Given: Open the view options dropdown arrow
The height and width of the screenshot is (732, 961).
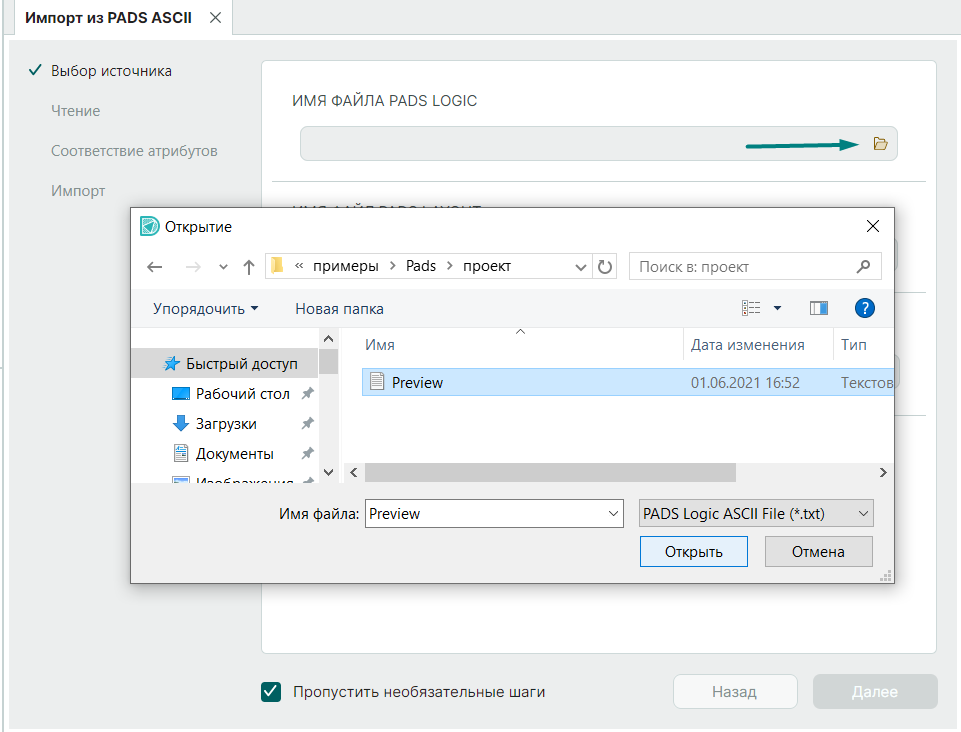Looking at the screenshot, I should (778, 308).
